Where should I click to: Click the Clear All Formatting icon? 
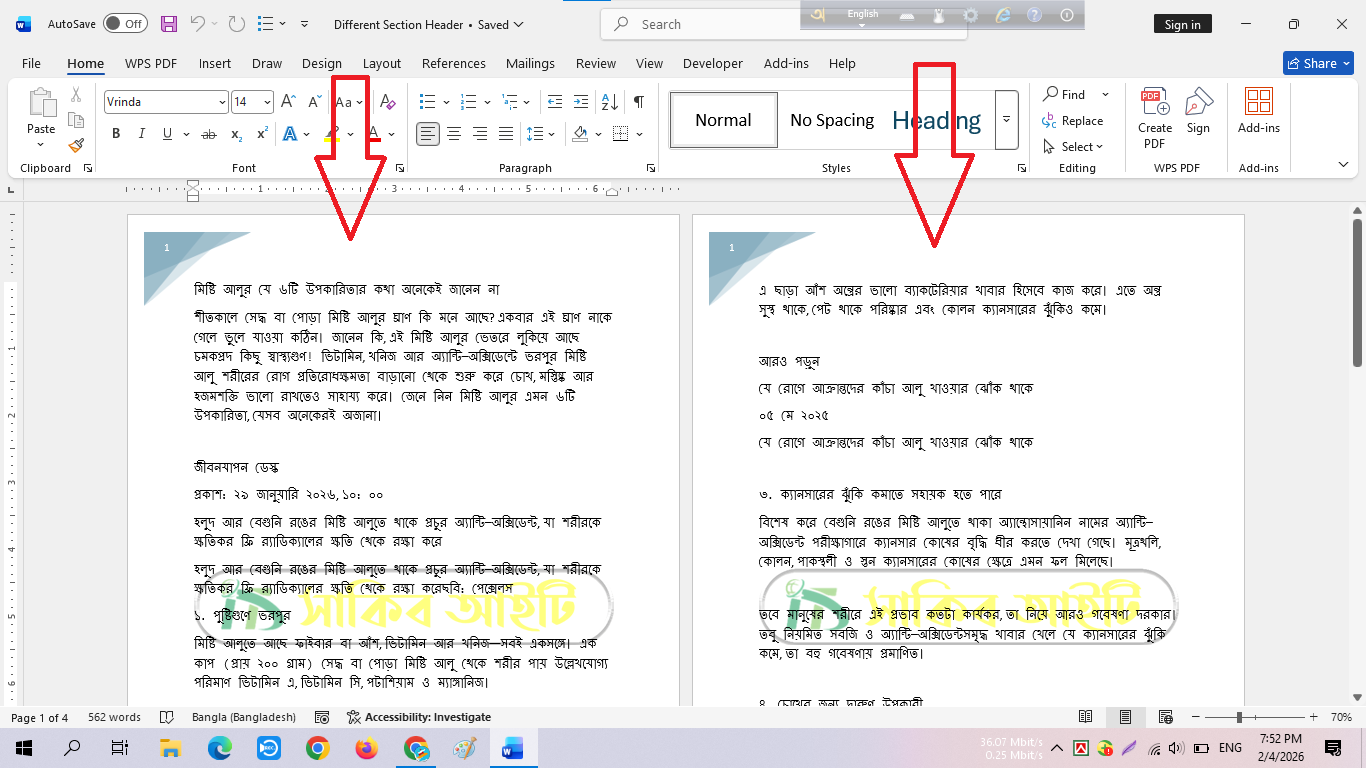(x=388, y=102)
